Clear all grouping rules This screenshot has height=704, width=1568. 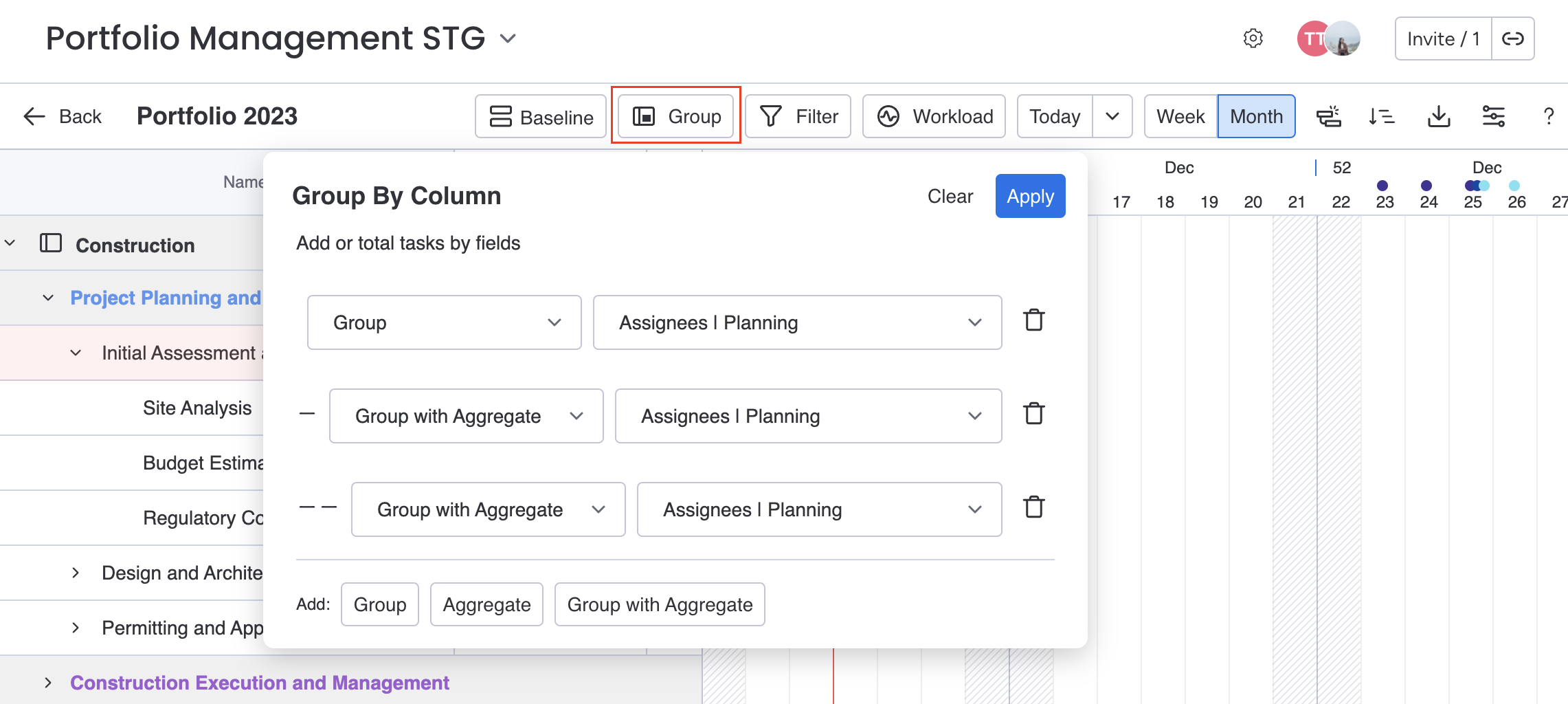(950, 196)
